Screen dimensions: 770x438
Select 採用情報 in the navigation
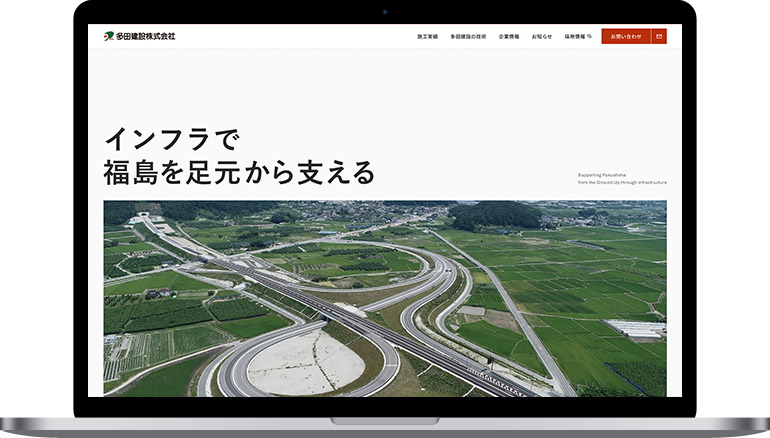pyautogui.click(x=574, y=36)
